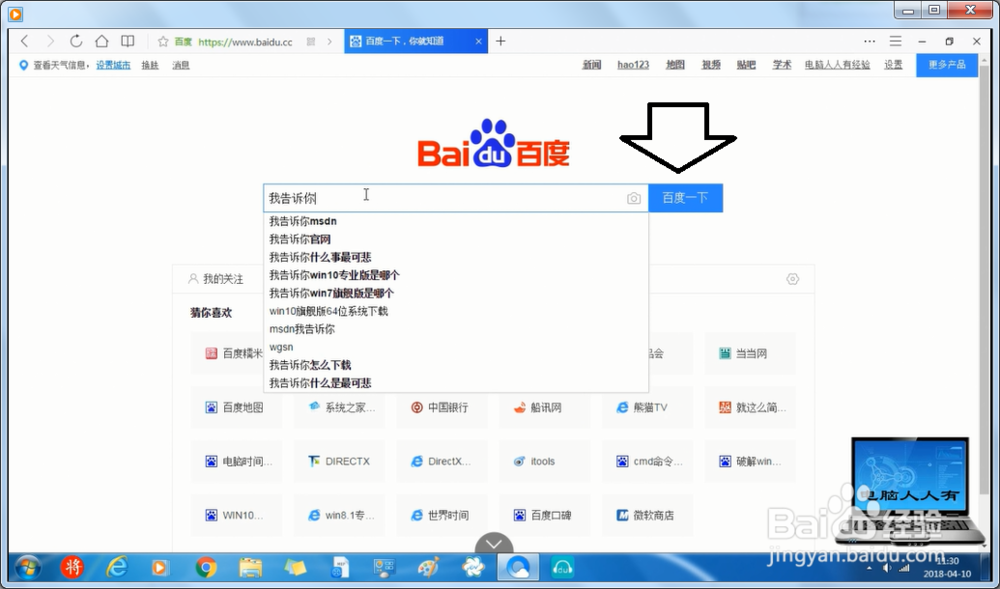Launch Internet Explorer from the taskbar
This screenshot has width=1000, height=589.
point(117,567)
